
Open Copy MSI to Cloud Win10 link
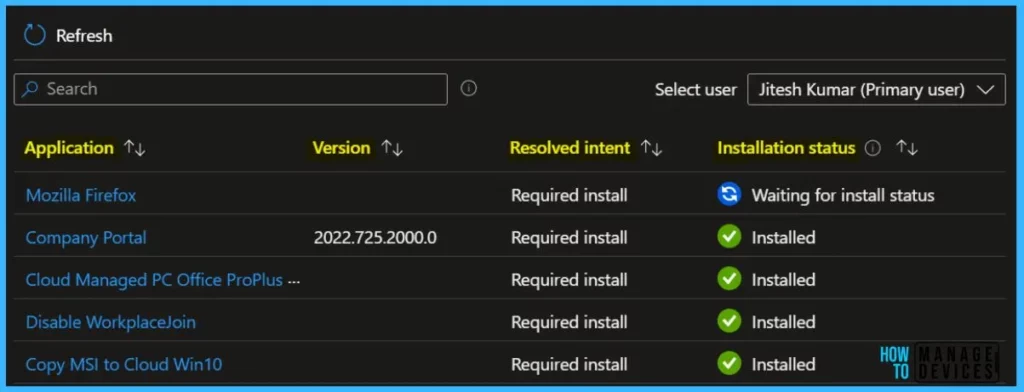click(123, 365)
